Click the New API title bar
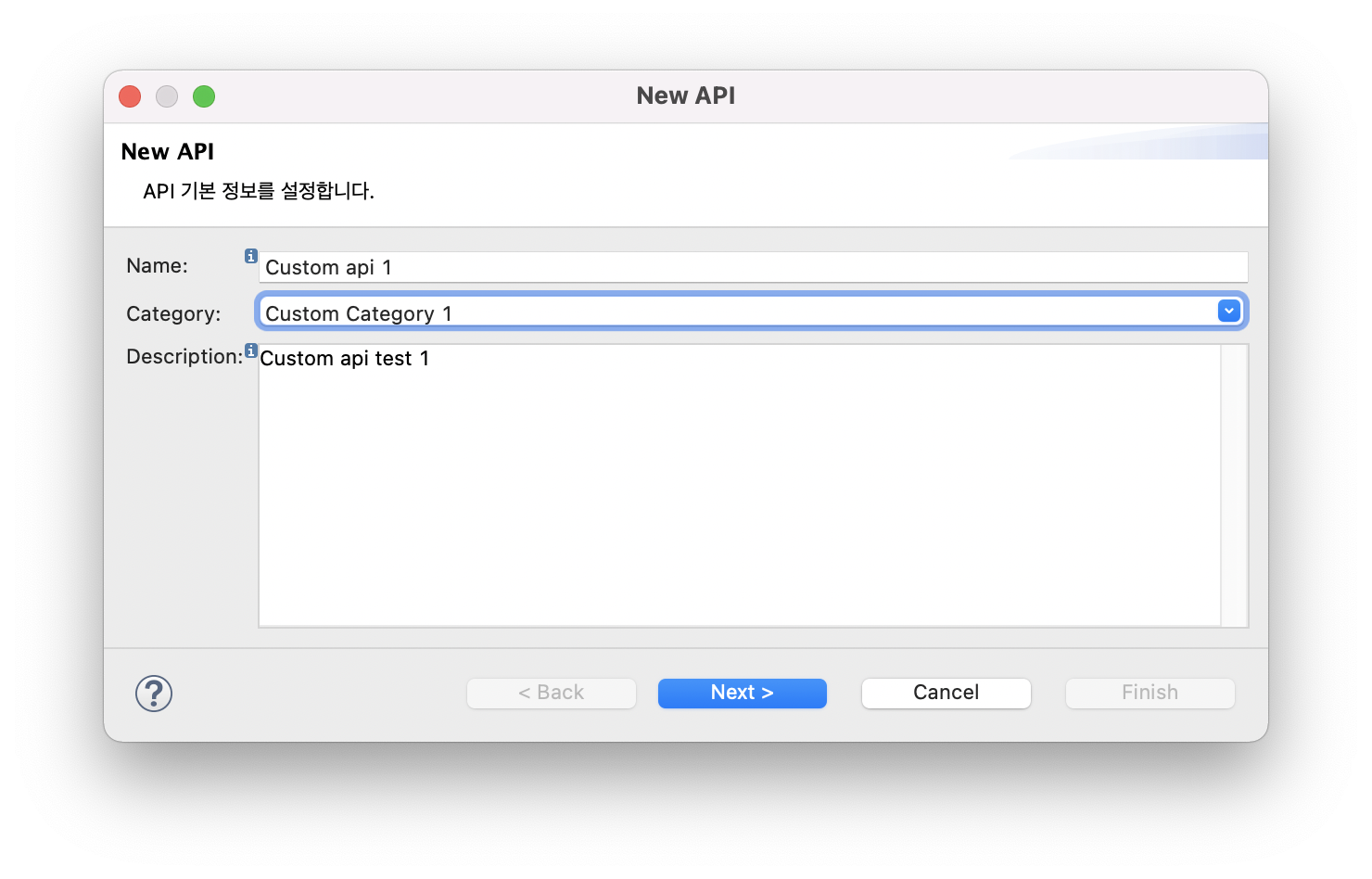Viewport: 1372px width, 879px height. (686, 96)
